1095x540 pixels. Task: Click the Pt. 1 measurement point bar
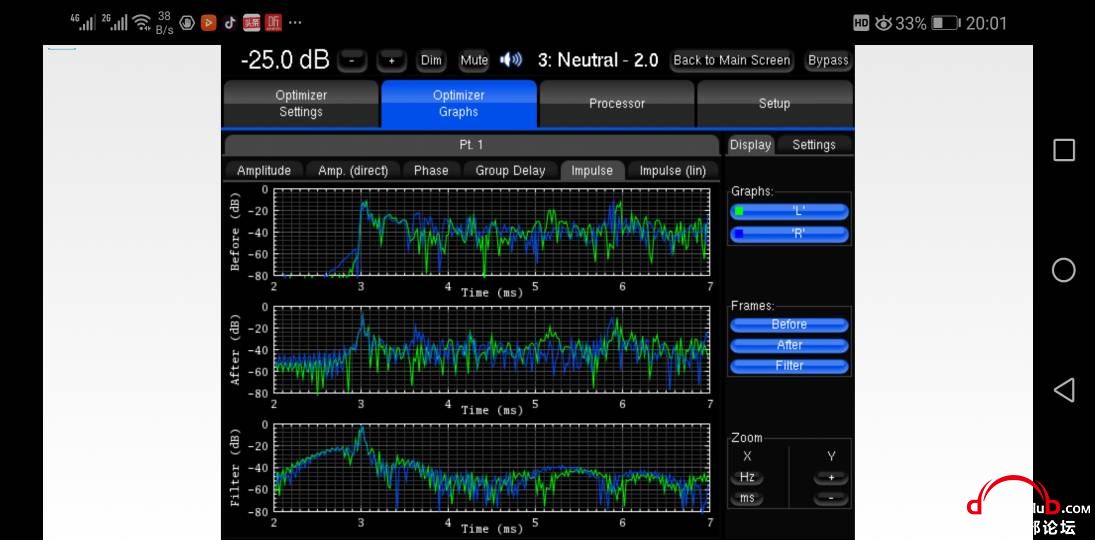(x=471, y=145)
